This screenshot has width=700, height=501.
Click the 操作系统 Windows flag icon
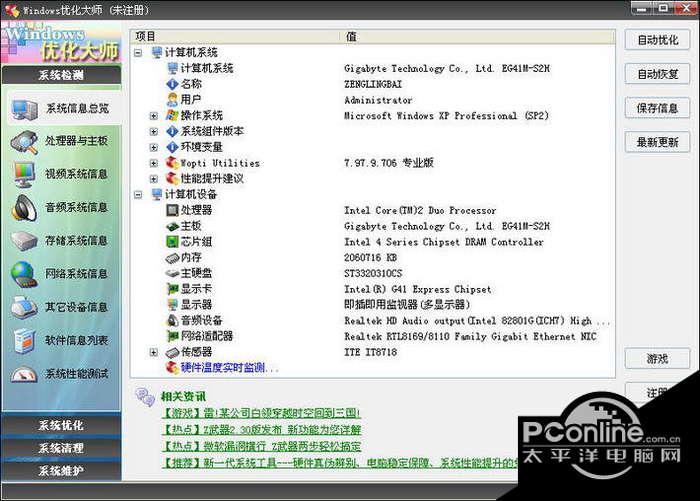[172, 115]
